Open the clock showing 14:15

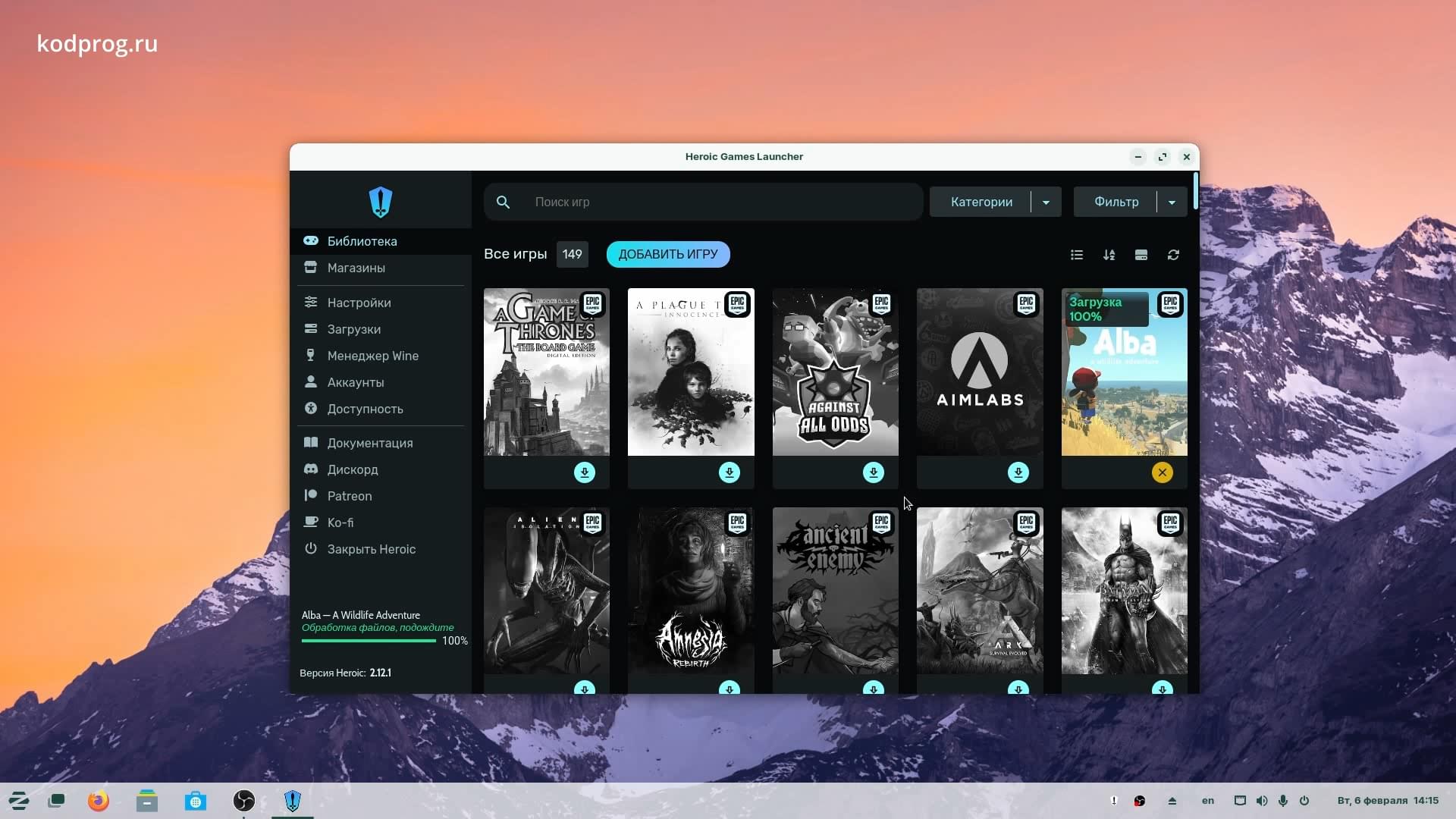(x=1388, y=801)
